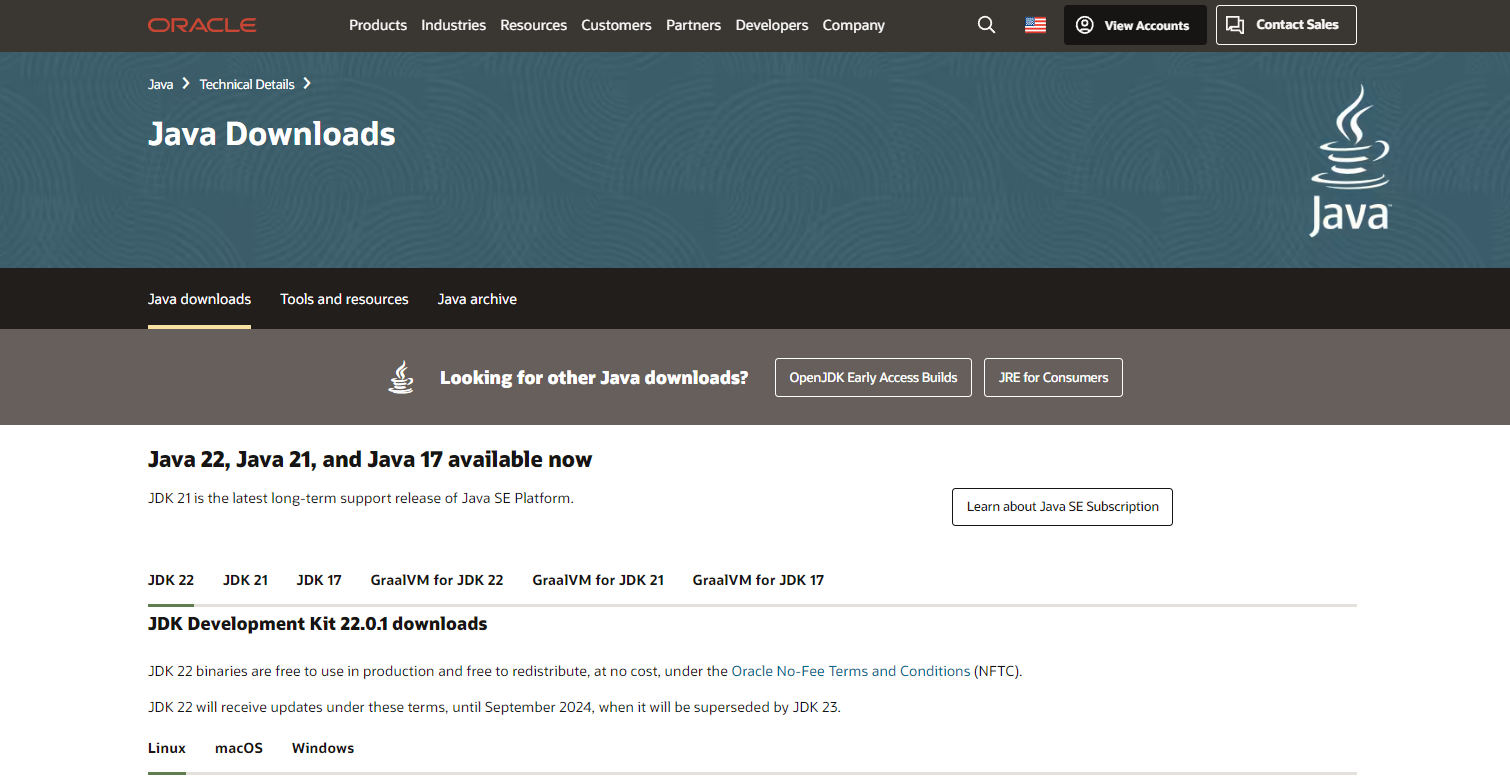Open the Company menu
The width and height of the screenshot is (1510, 781).
point(854,25)
